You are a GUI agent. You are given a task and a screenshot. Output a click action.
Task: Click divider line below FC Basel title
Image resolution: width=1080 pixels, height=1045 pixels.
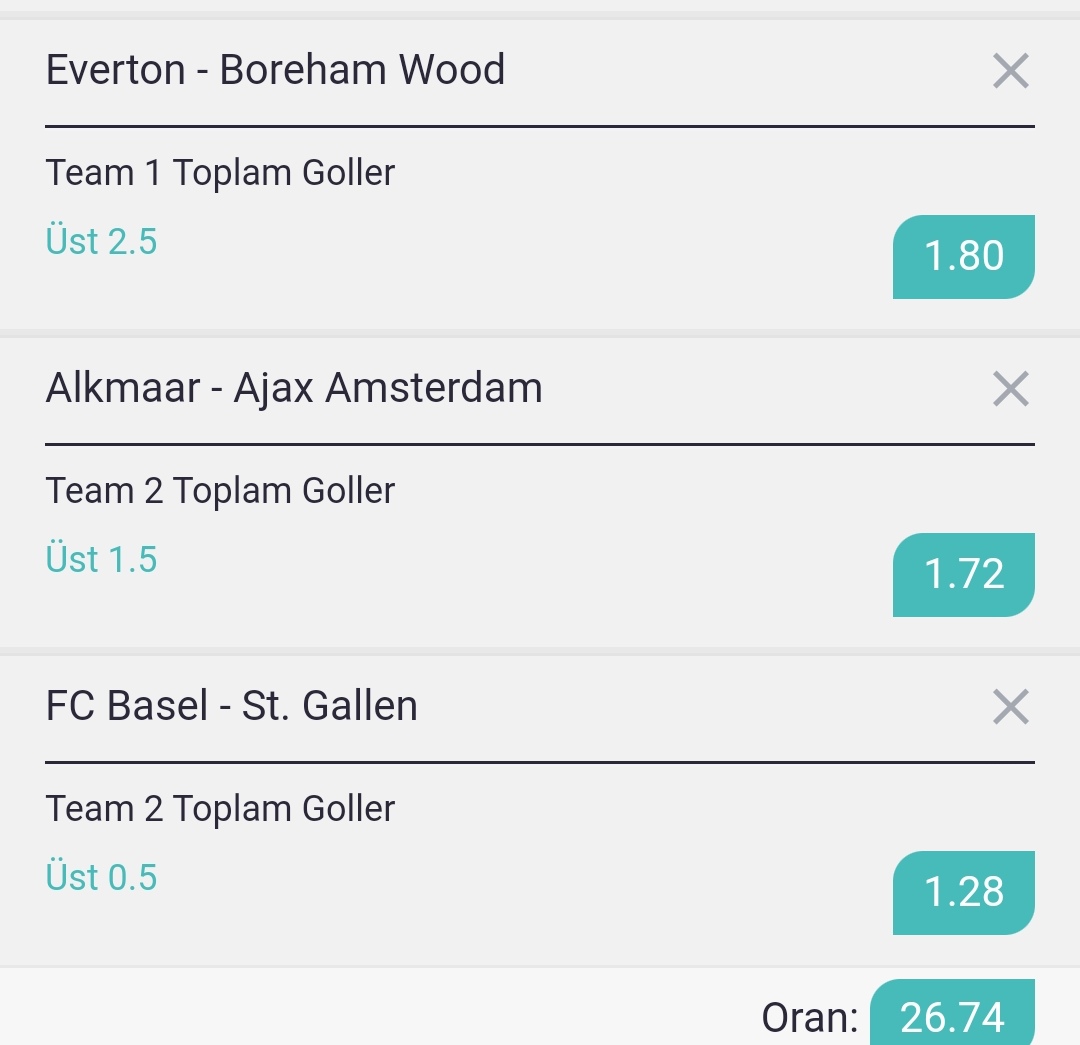[x=540, y=762]
